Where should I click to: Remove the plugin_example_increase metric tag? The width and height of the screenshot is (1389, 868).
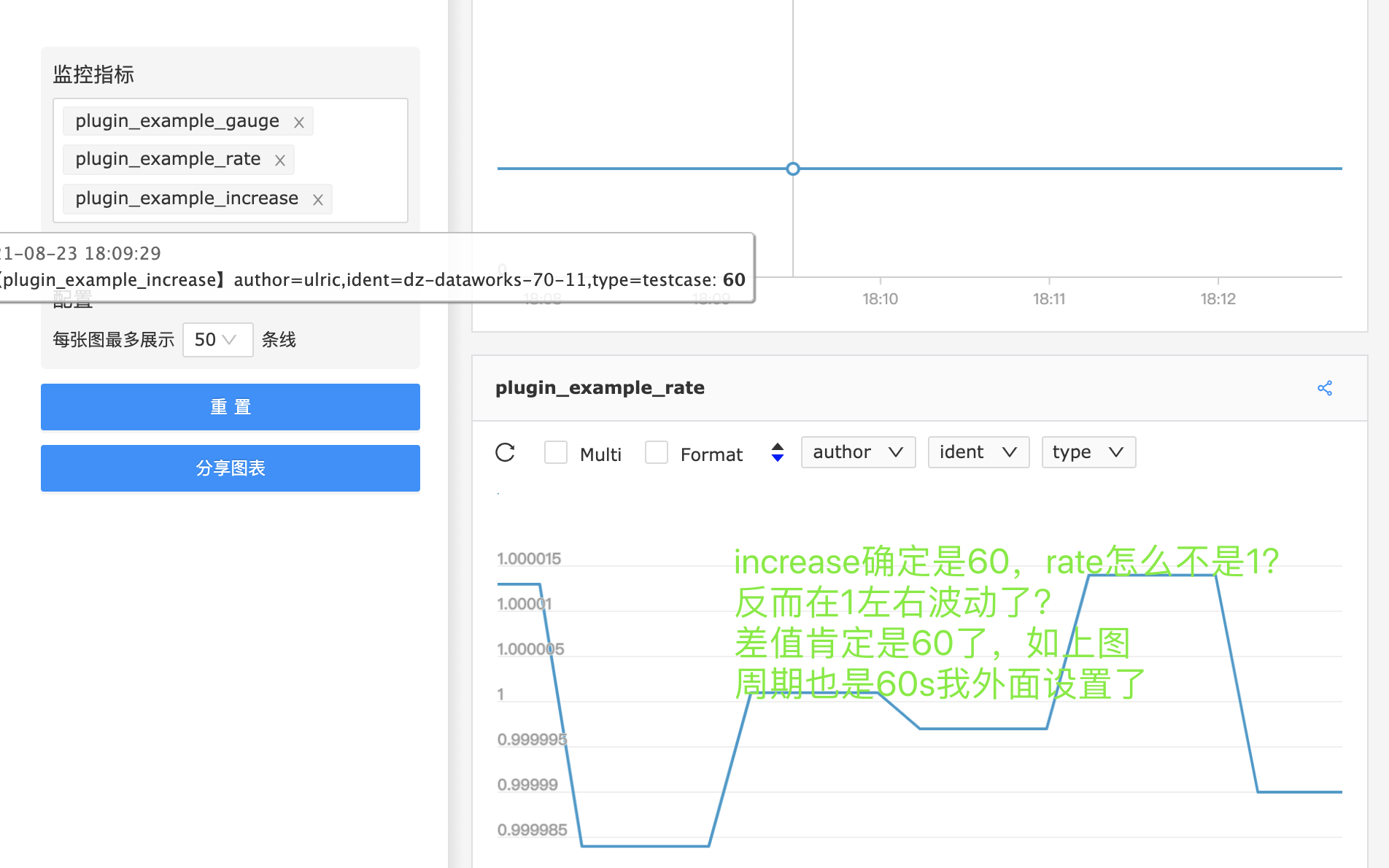318,198
